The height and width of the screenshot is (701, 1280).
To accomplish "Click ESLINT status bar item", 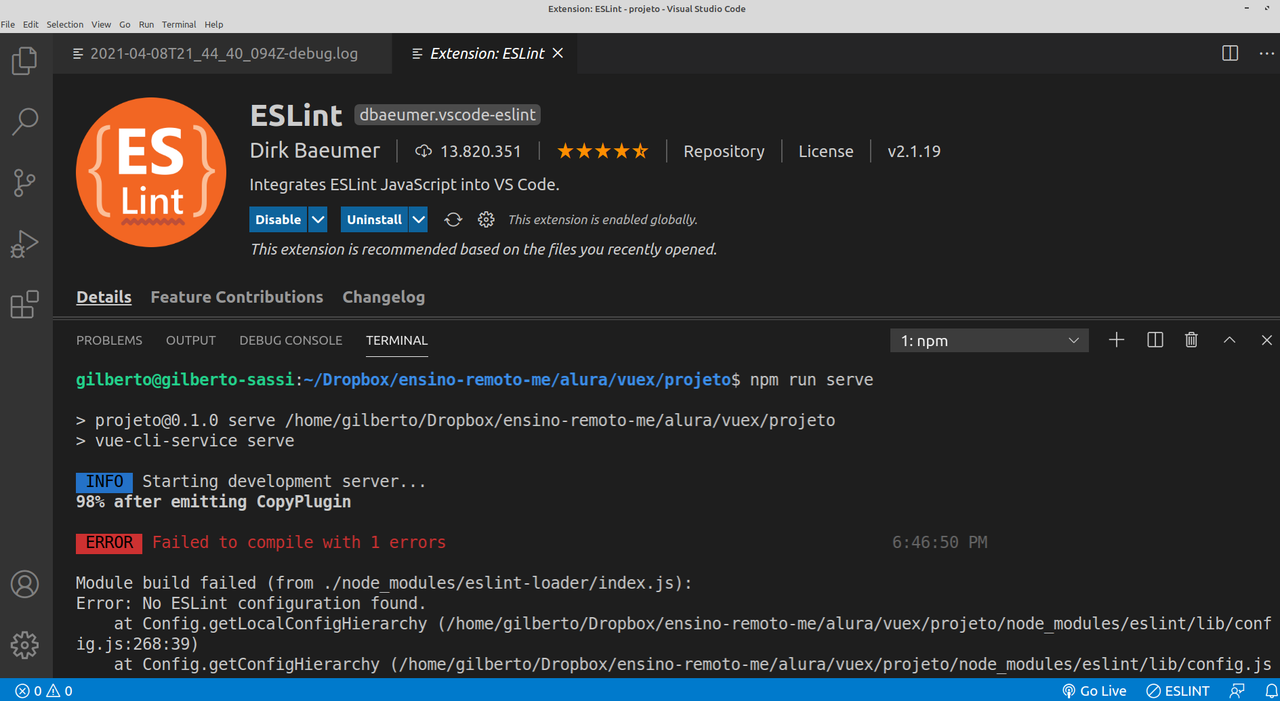I will (x=1178, y=691).
